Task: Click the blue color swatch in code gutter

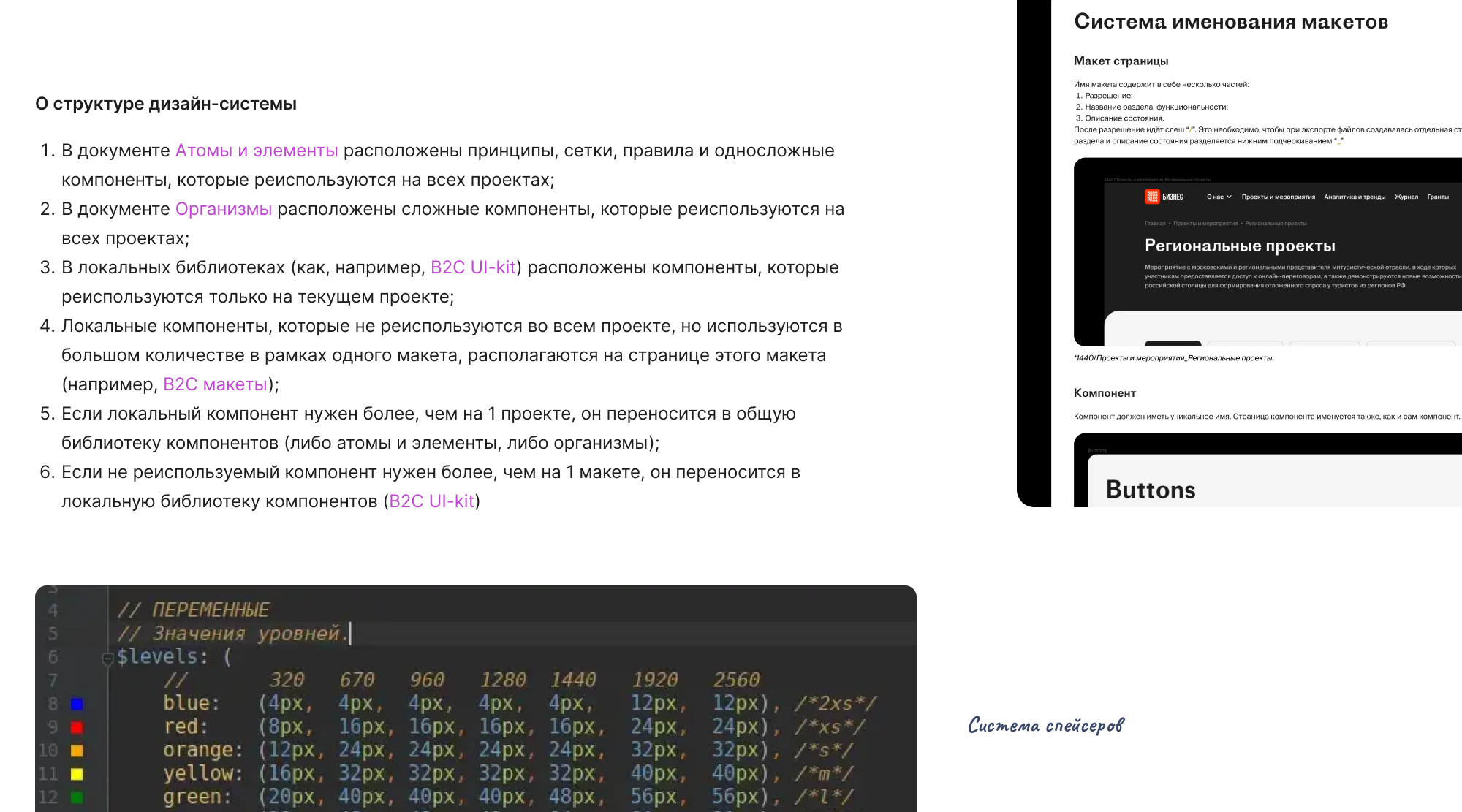Action: point(77,704)
